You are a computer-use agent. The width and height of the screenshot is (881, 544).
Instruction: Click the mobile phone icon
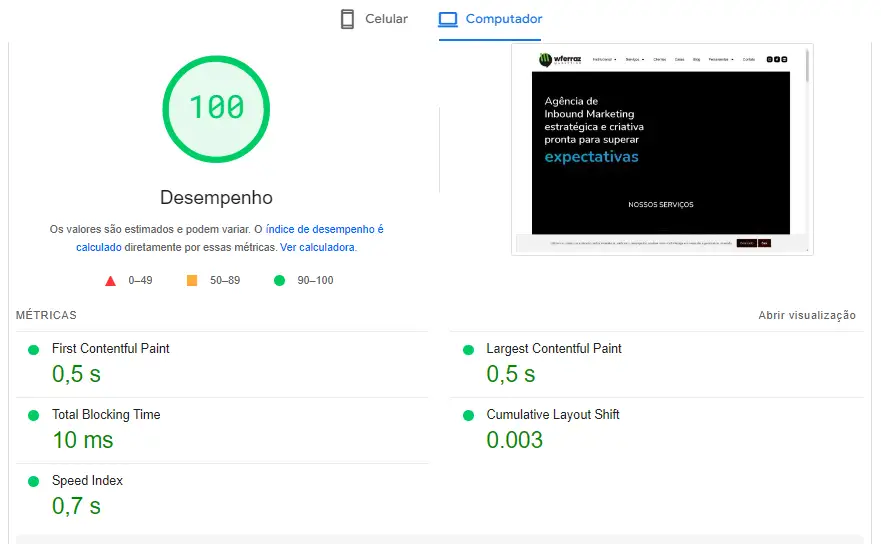coord(347,19)
